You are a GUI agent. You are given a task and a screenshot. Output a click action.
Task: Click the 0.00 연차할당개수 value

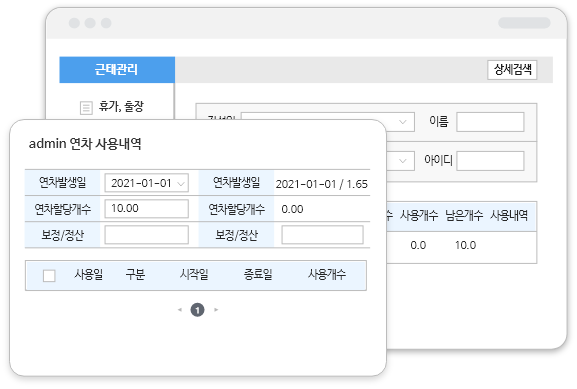click(x=292, y=209)
